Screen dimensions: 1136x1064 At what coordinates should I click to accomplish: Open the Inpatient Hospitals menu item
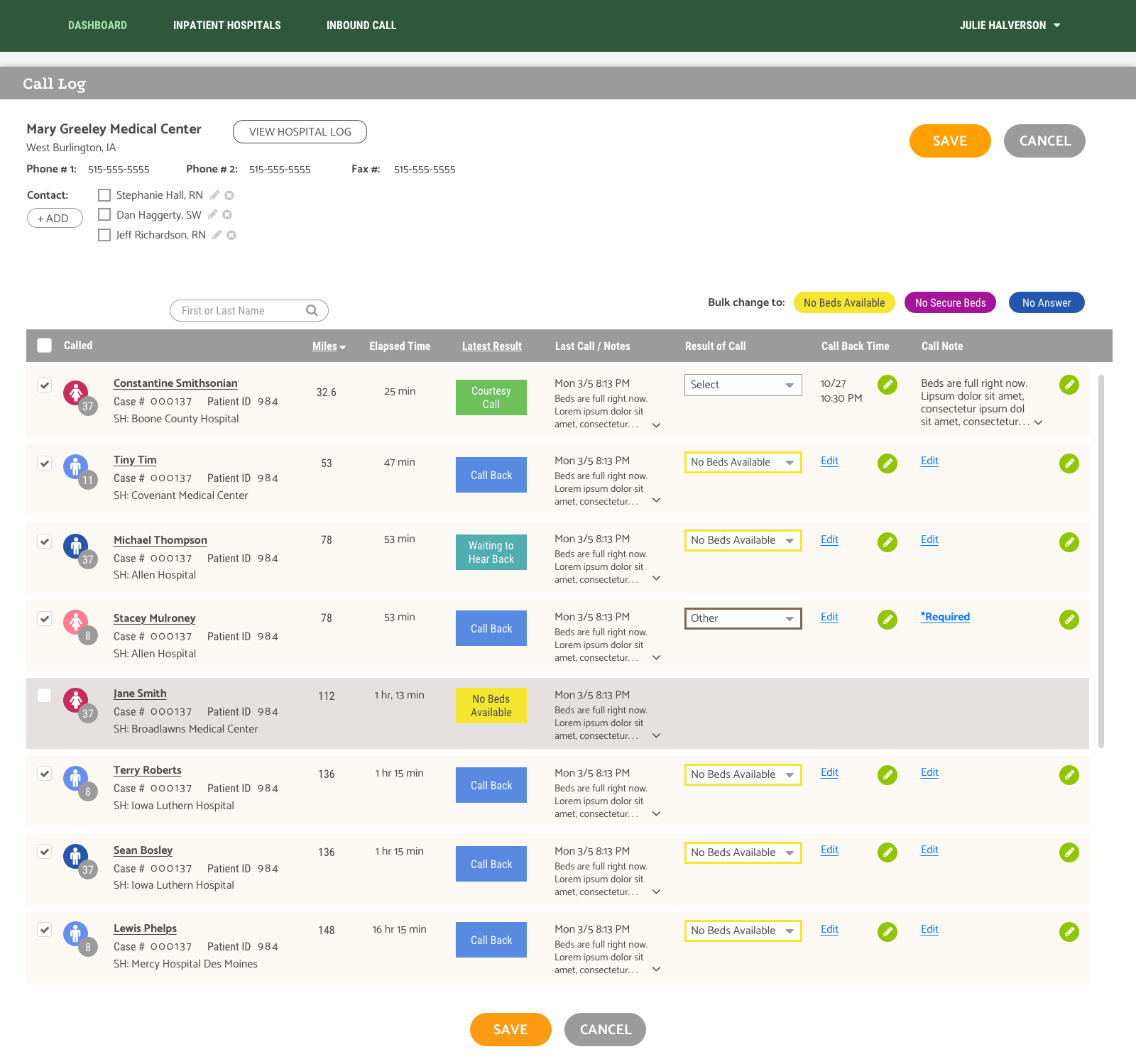227,26
